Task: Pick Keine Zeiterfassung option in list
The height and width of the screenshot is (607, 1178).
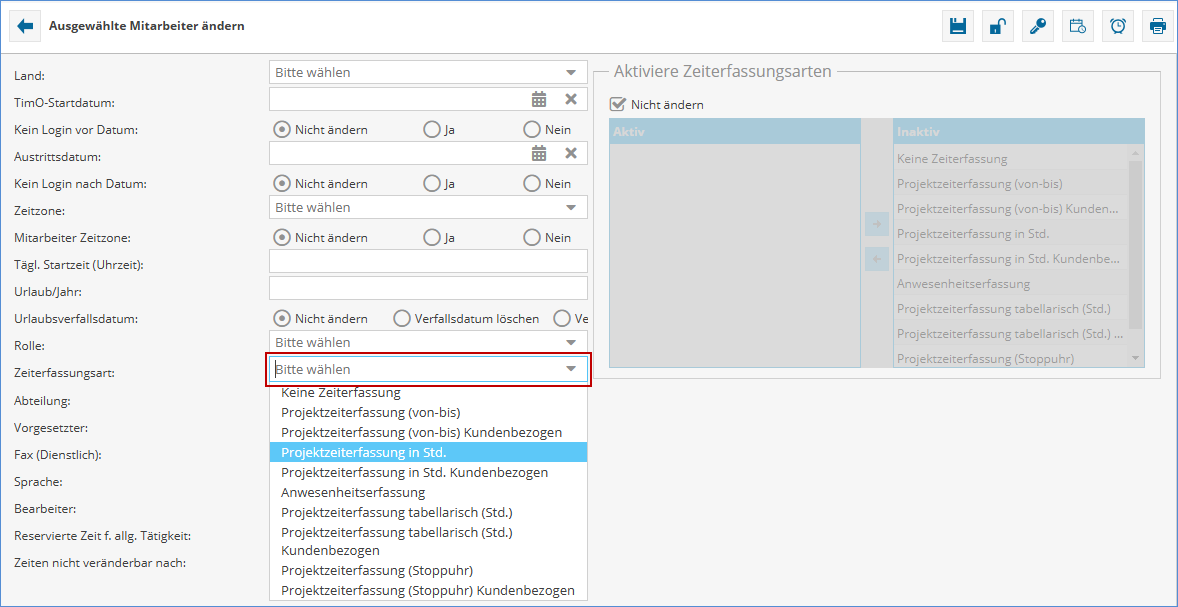Action: pos(340,393)
